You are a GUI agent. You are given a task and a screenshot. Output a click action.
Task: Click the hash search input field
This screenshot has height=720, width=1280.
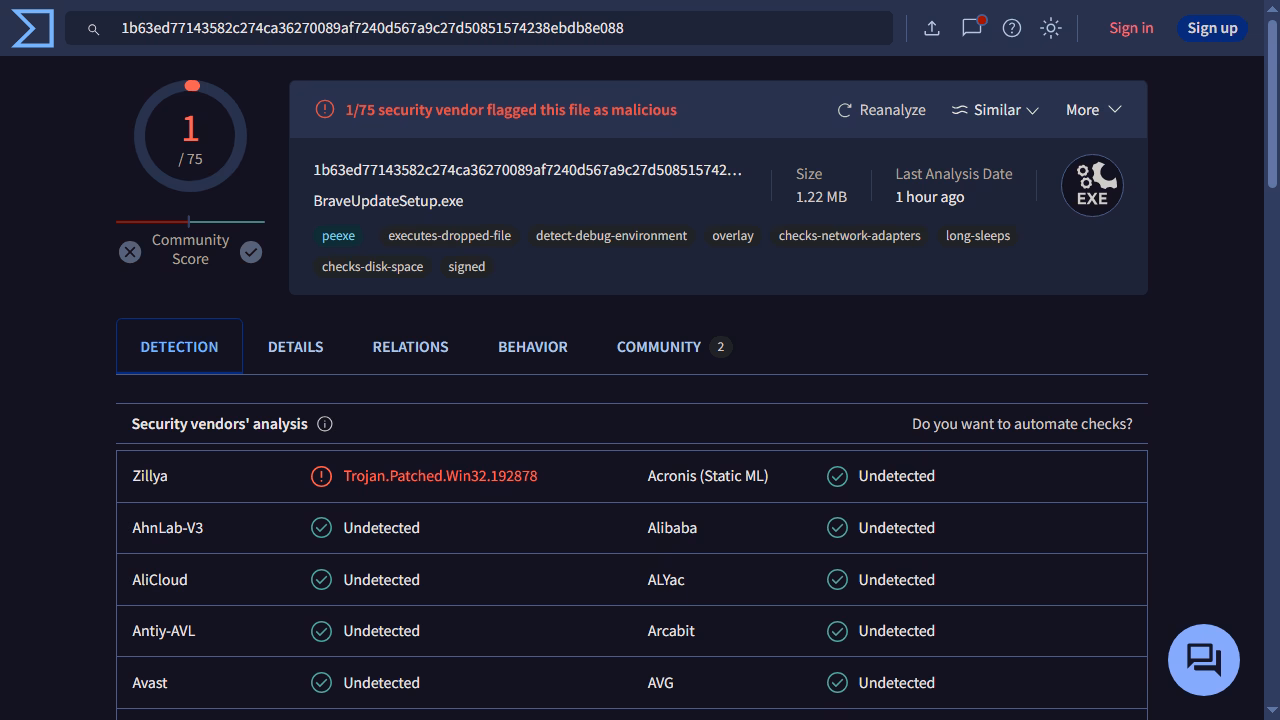tap(479, 28)
